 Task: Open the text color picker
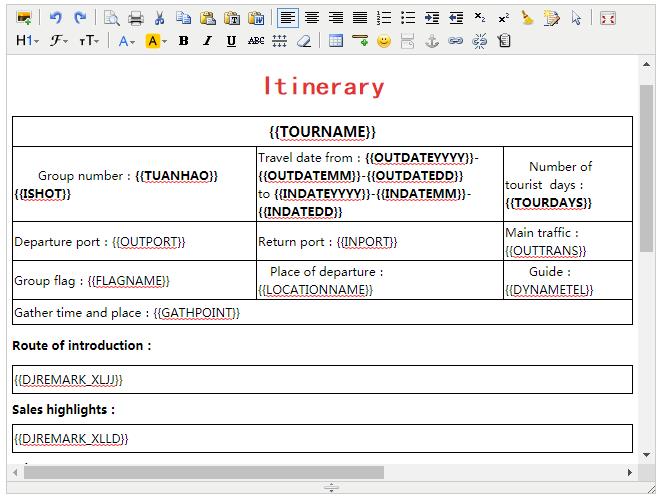[126, 41]
